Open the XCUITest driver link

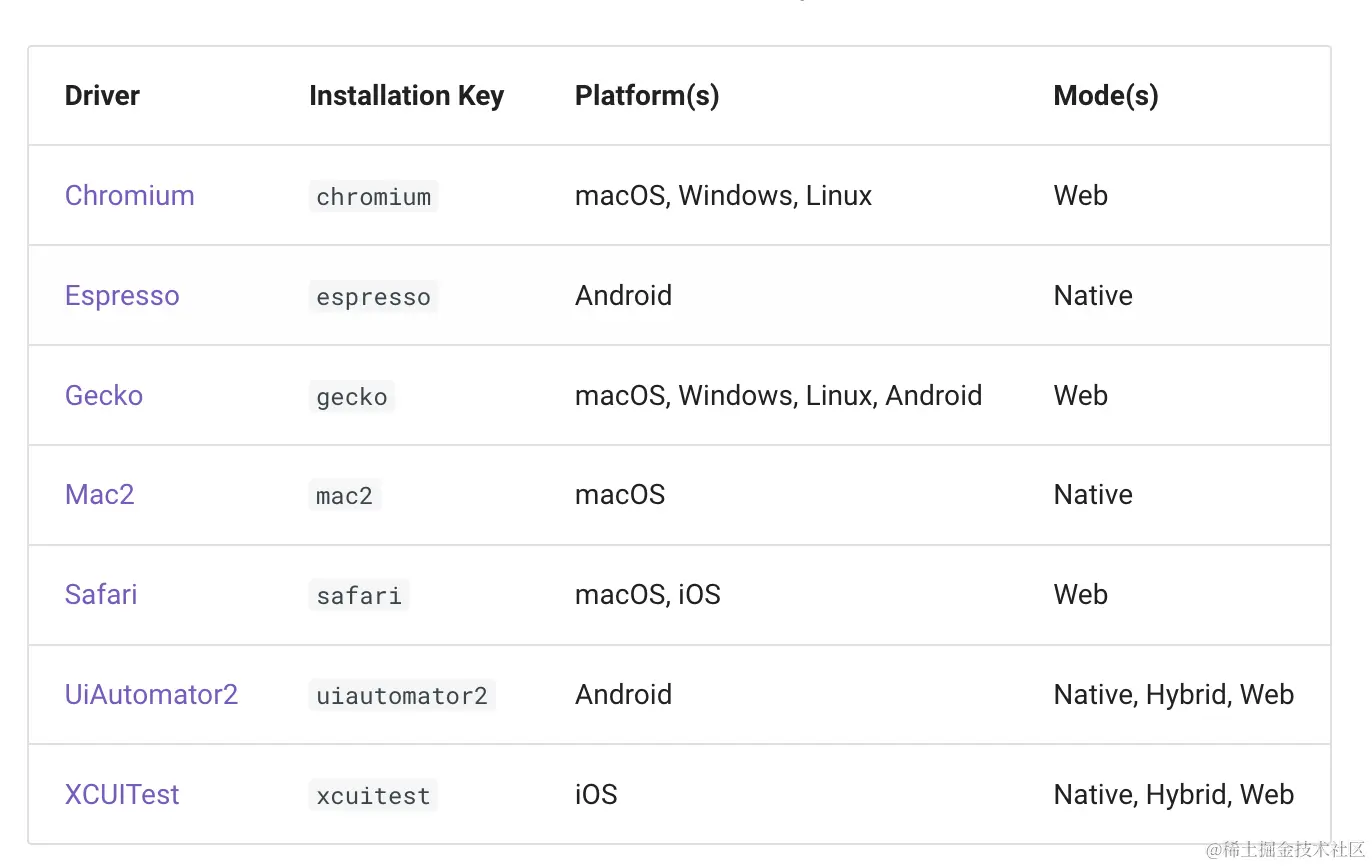[122, 795]
